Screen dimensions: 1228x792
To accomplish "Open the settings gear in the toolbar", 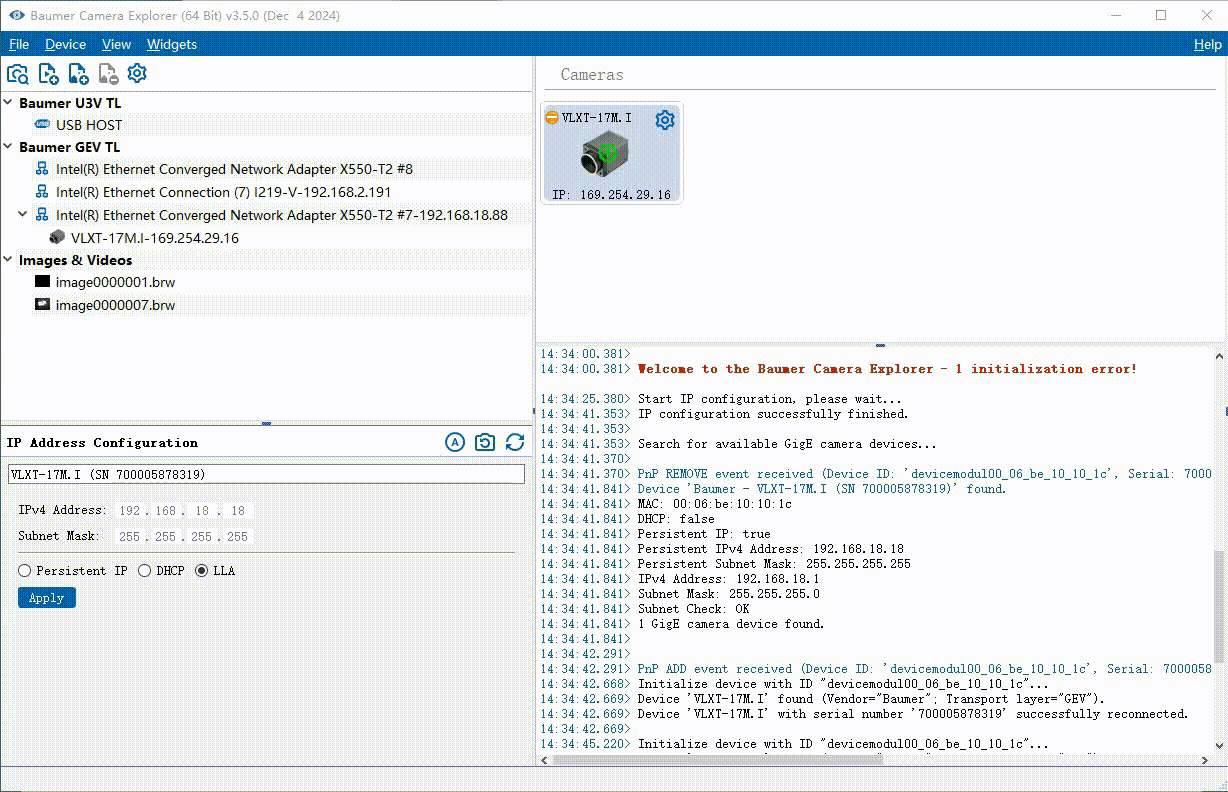I will tap(137, 73).
